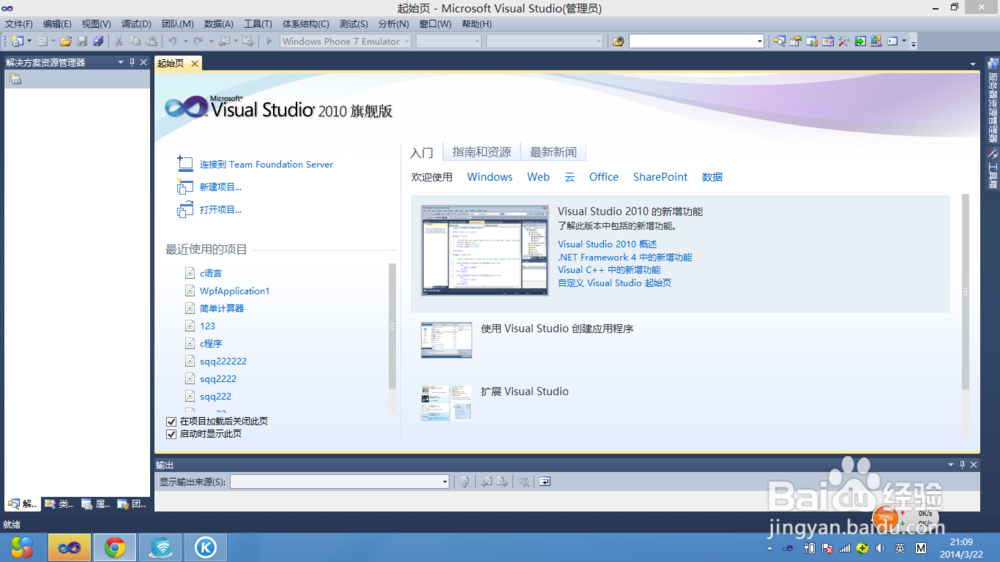The image size is (1000, 562).
Task: Pin the Solution Explorer panel
Action: (x=132, y=63)
